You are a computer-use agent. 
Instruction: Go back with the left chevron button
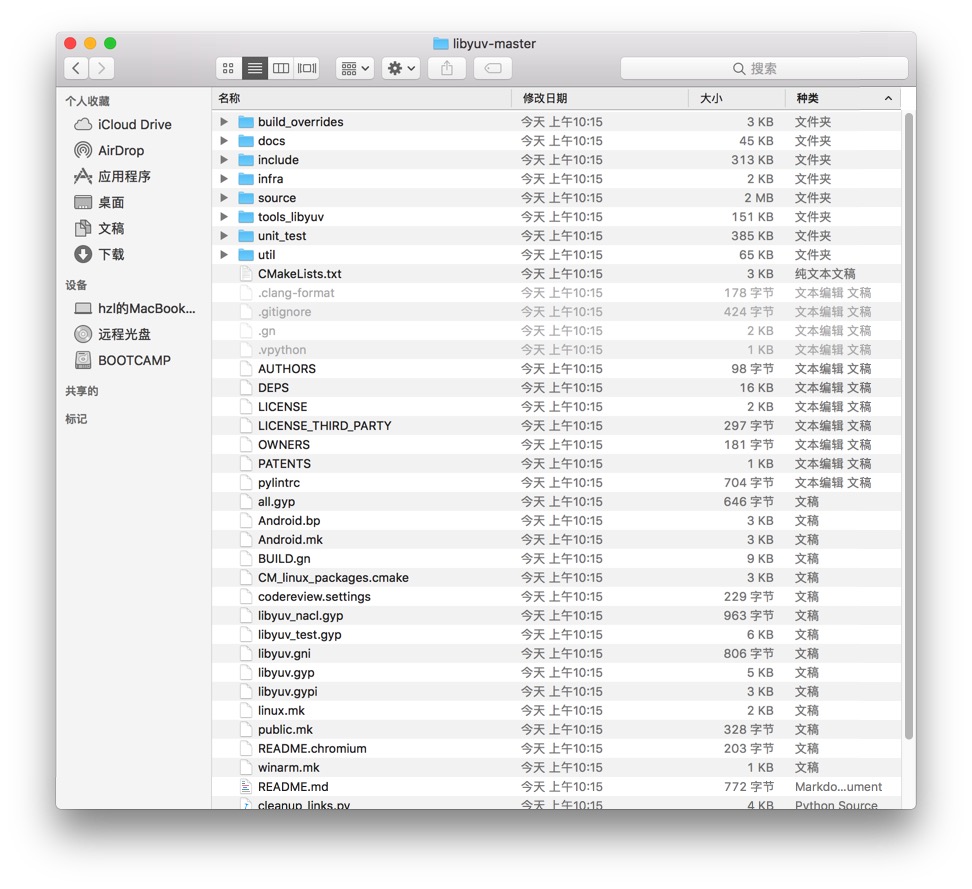tap(76, 68)
